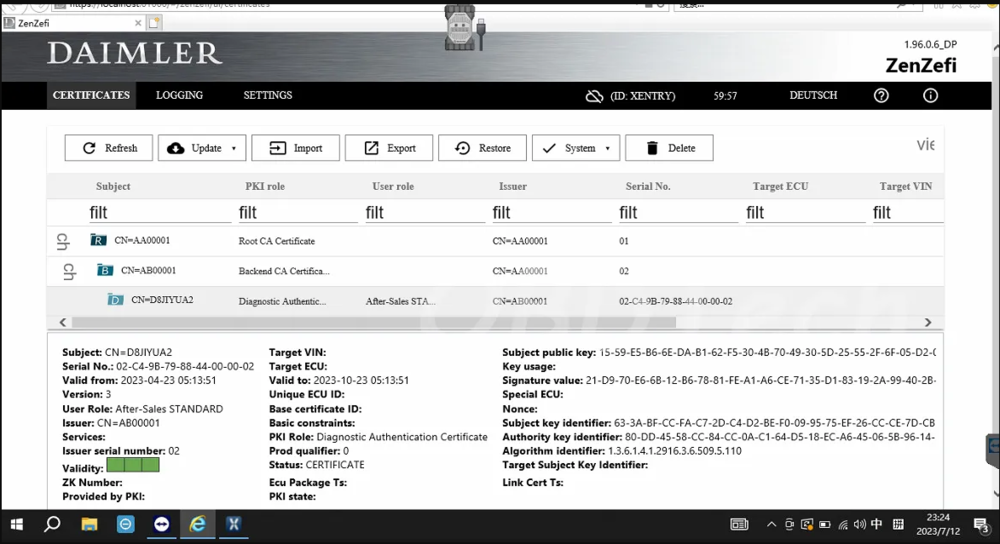Switch language to DEUTSCH
Viewport: 1000px width, 544px height.
pyautogui.click(x=813, y=96)
